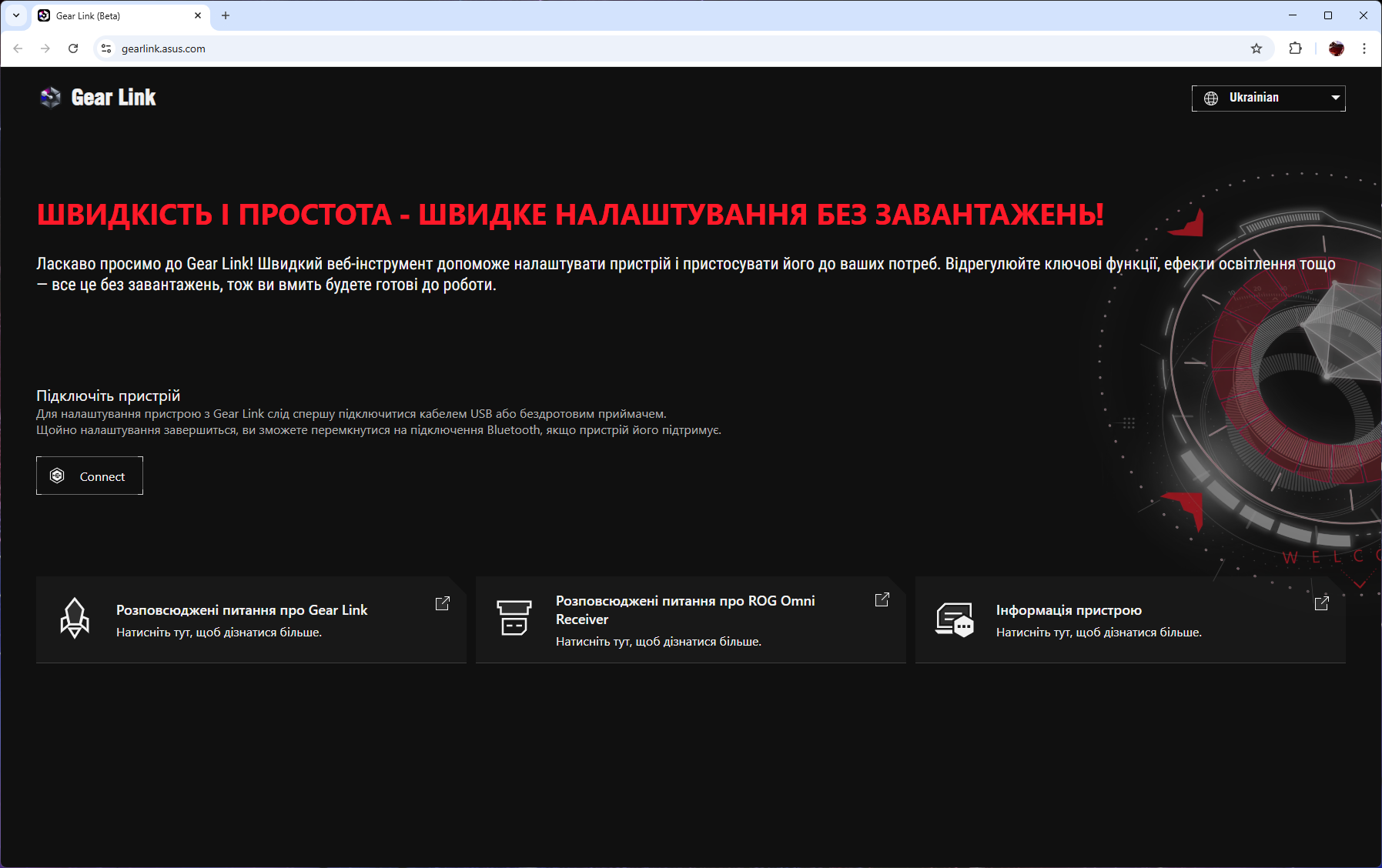Image resolution: width=1382 pixels, height=868 pixels.
Task: Click the globe icon in language selector
Action: click(x=1211, y=98)
